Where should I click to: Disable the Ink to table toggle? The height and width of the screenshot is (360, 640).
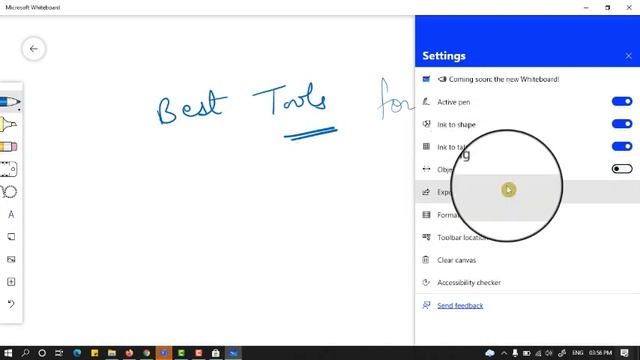pyautogui.click(x=622, y=146)
